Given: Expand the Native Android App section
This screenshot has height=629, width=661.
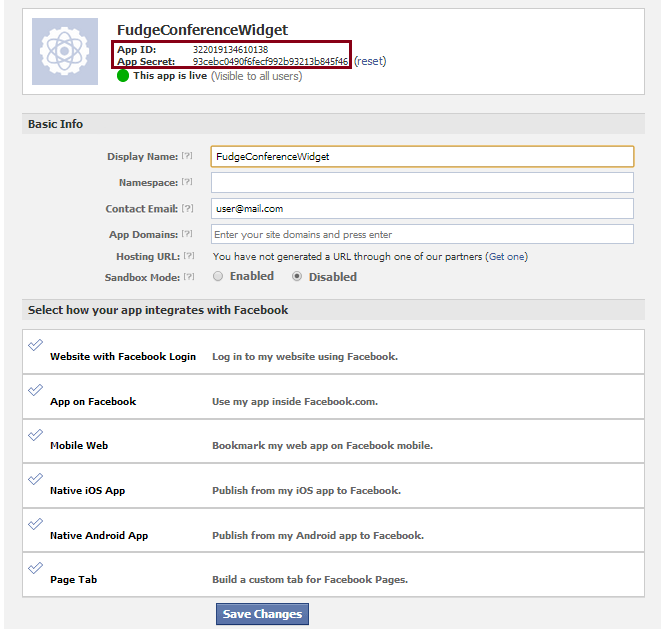Looking at the screenshot, I should pos(333,530).
